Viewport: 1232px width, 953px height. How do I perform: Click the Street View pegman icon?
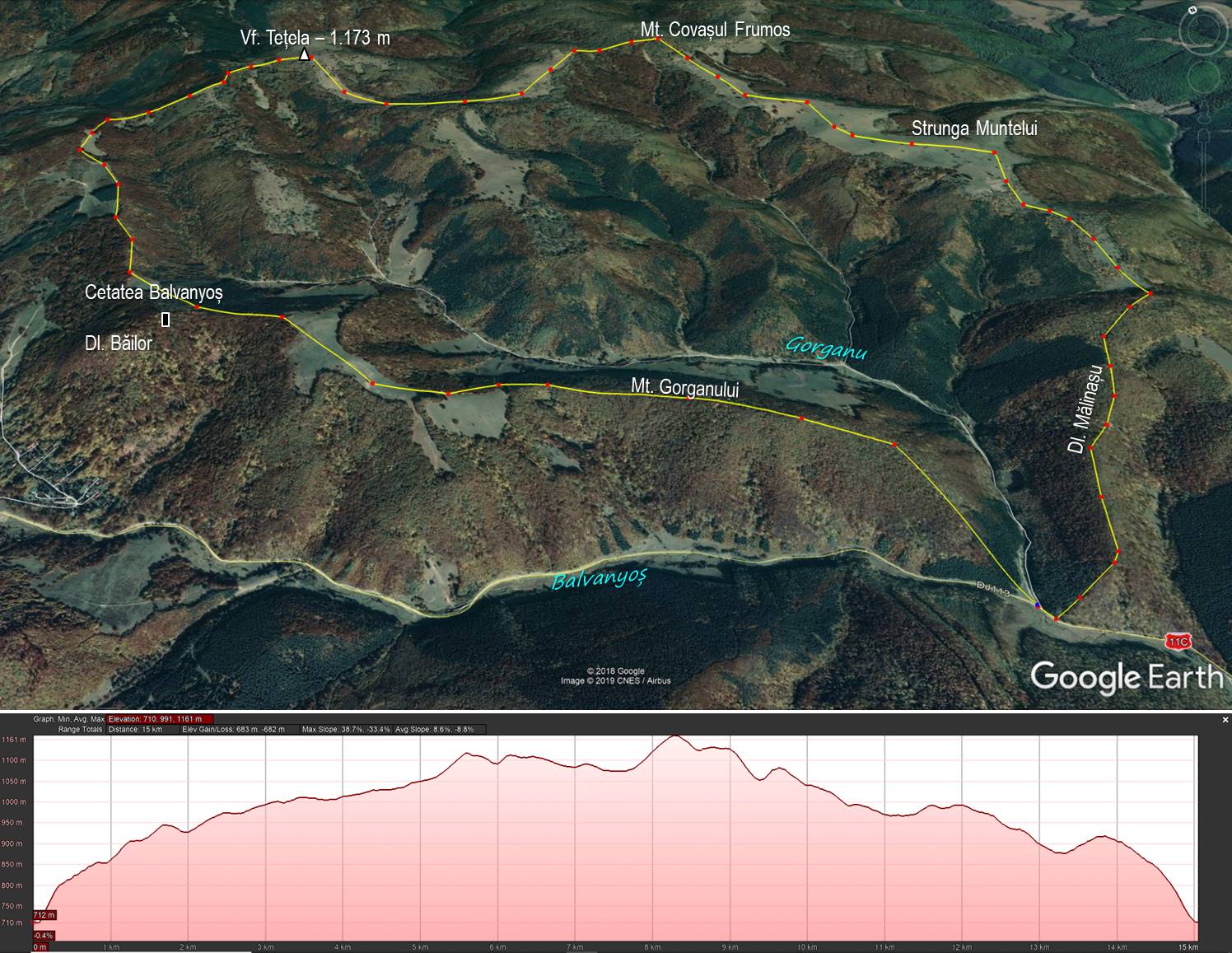1203,115
